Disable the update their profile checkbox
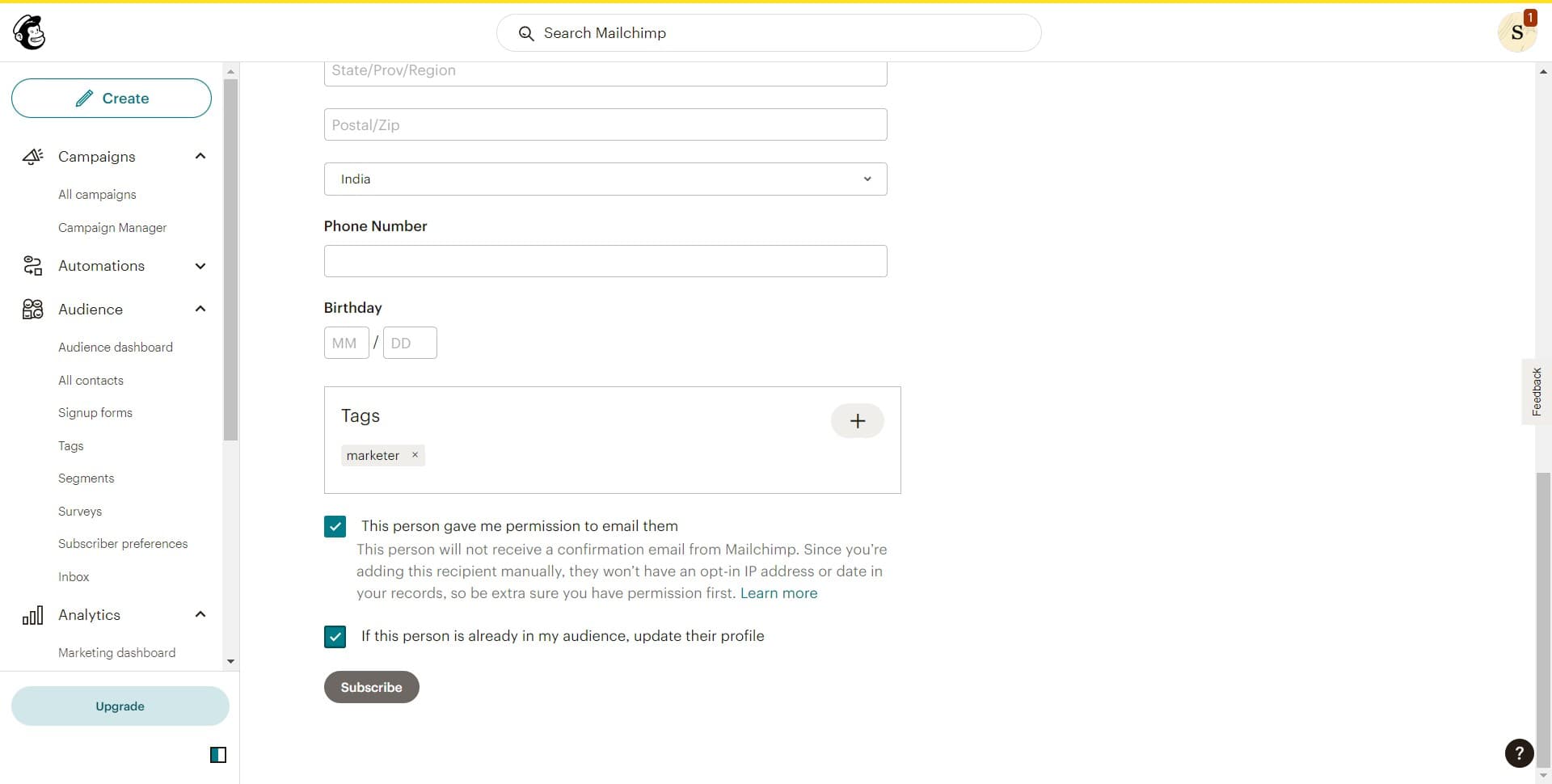This screenshot has width=1552, height=784. [334, 636]
